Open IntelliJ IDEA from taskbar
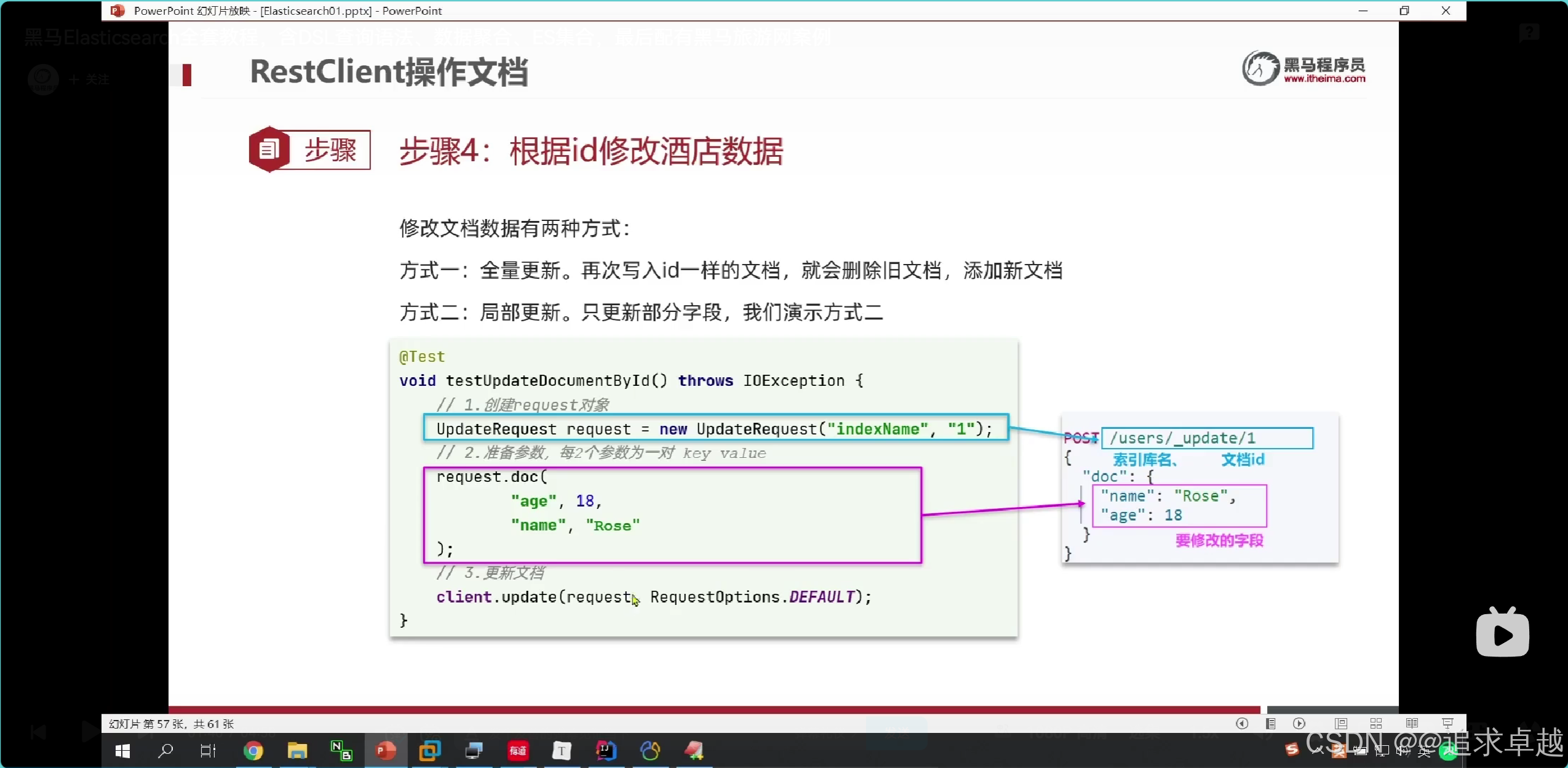The height and width of the screenshot is (768, 1568). click(606, 751)
